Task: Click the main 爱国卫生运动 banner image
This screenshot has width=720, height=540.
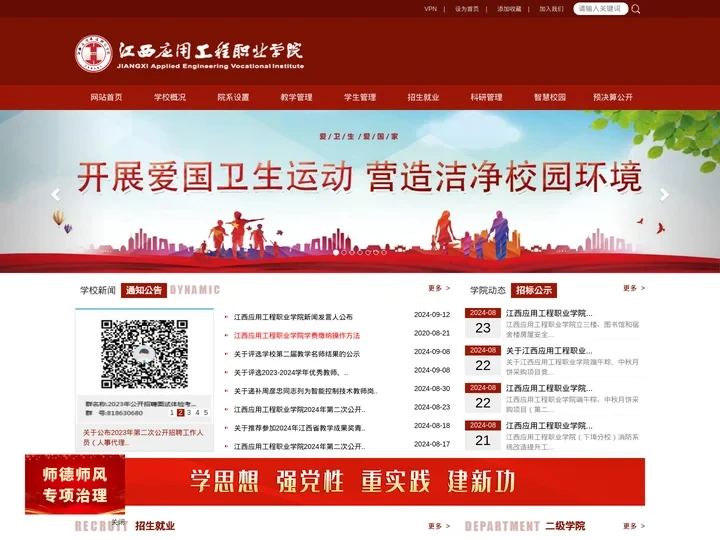Action: pyautogui.click(x=360, y=191)
